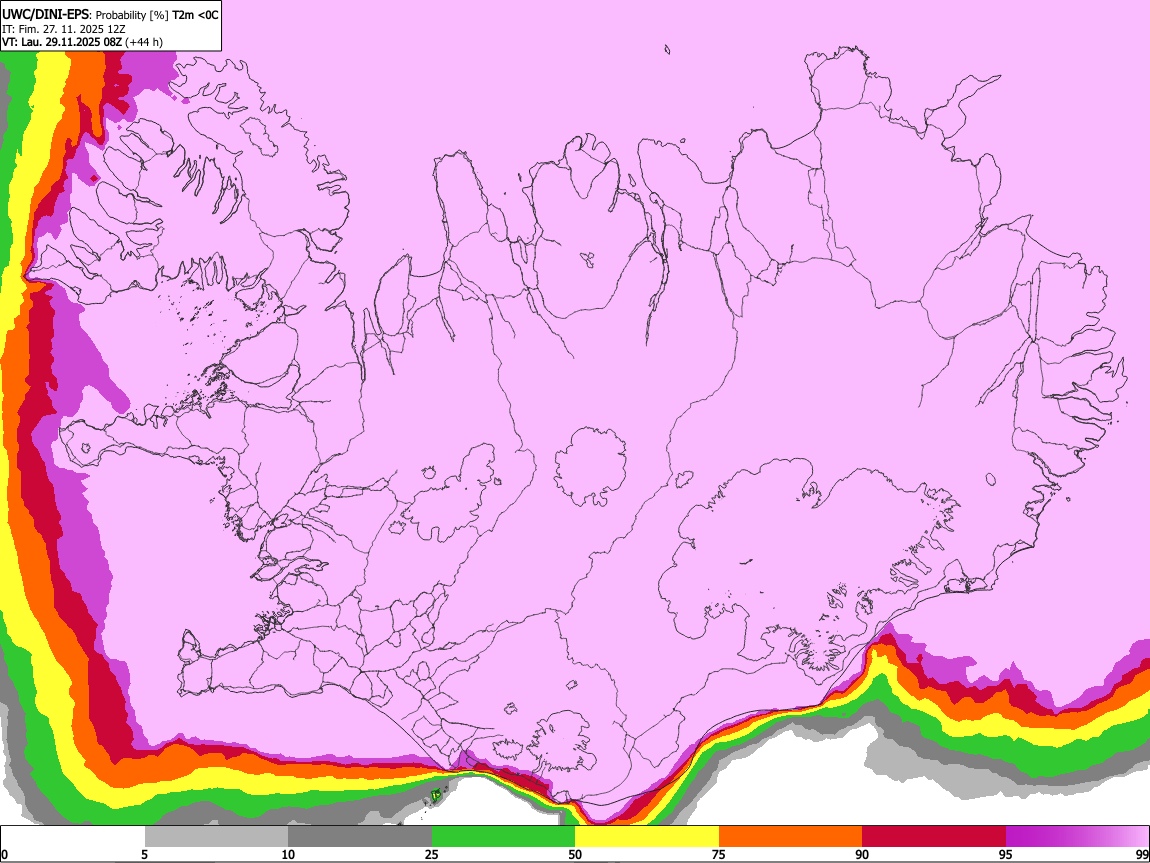
Task: Click the red 90–95 legend band
Action: click(934, 837)
